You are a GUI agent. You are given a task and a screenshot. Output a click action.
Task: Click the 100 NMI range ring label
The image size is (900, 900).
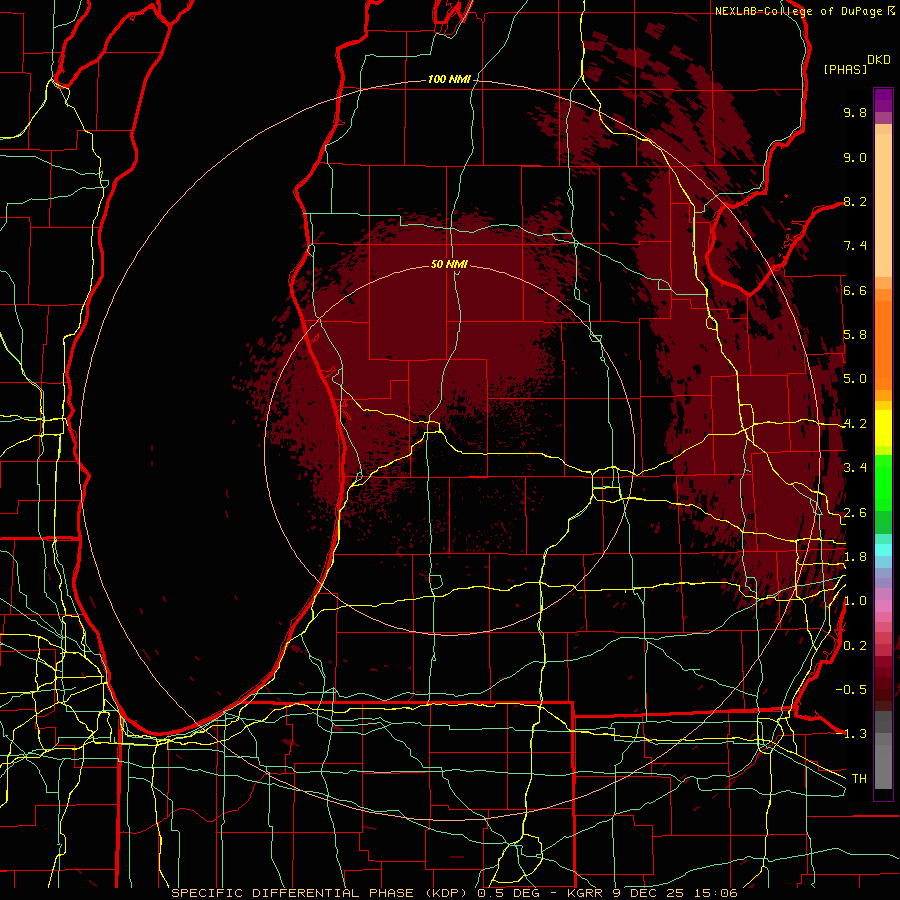(x=449, y=79)
